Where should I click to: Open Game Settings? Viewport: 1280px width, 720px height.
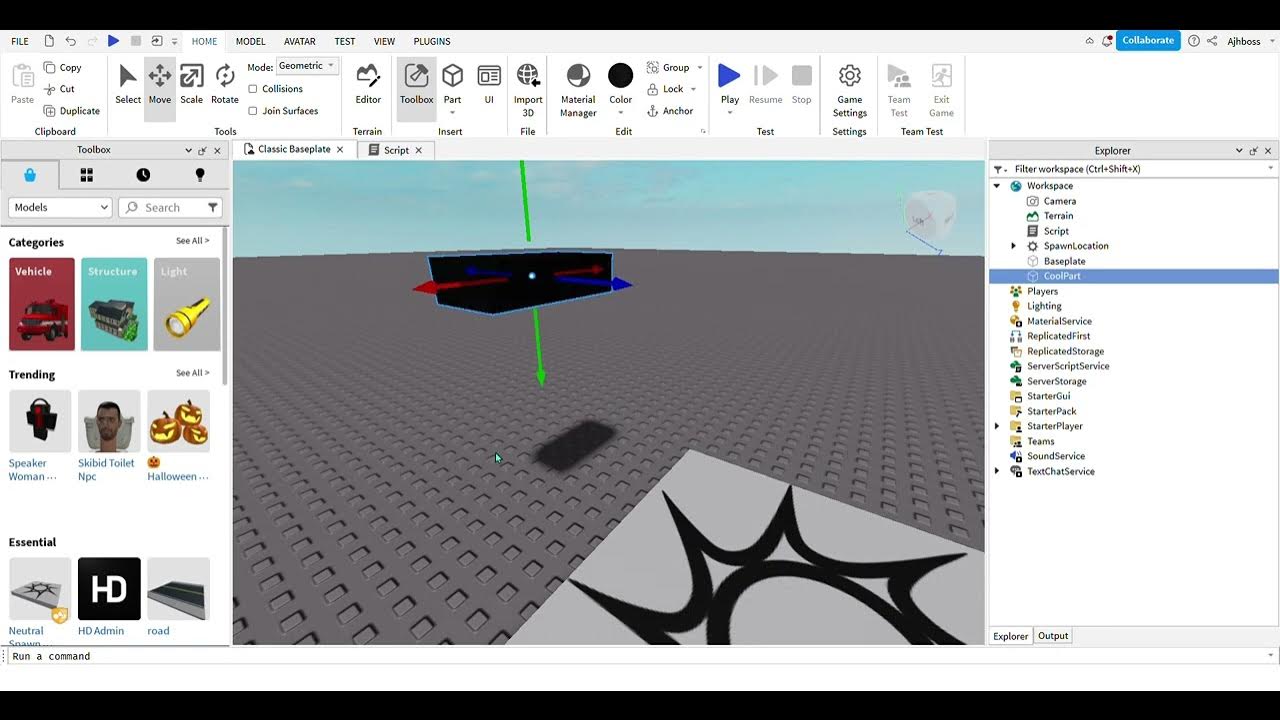(x=850, y=90)
